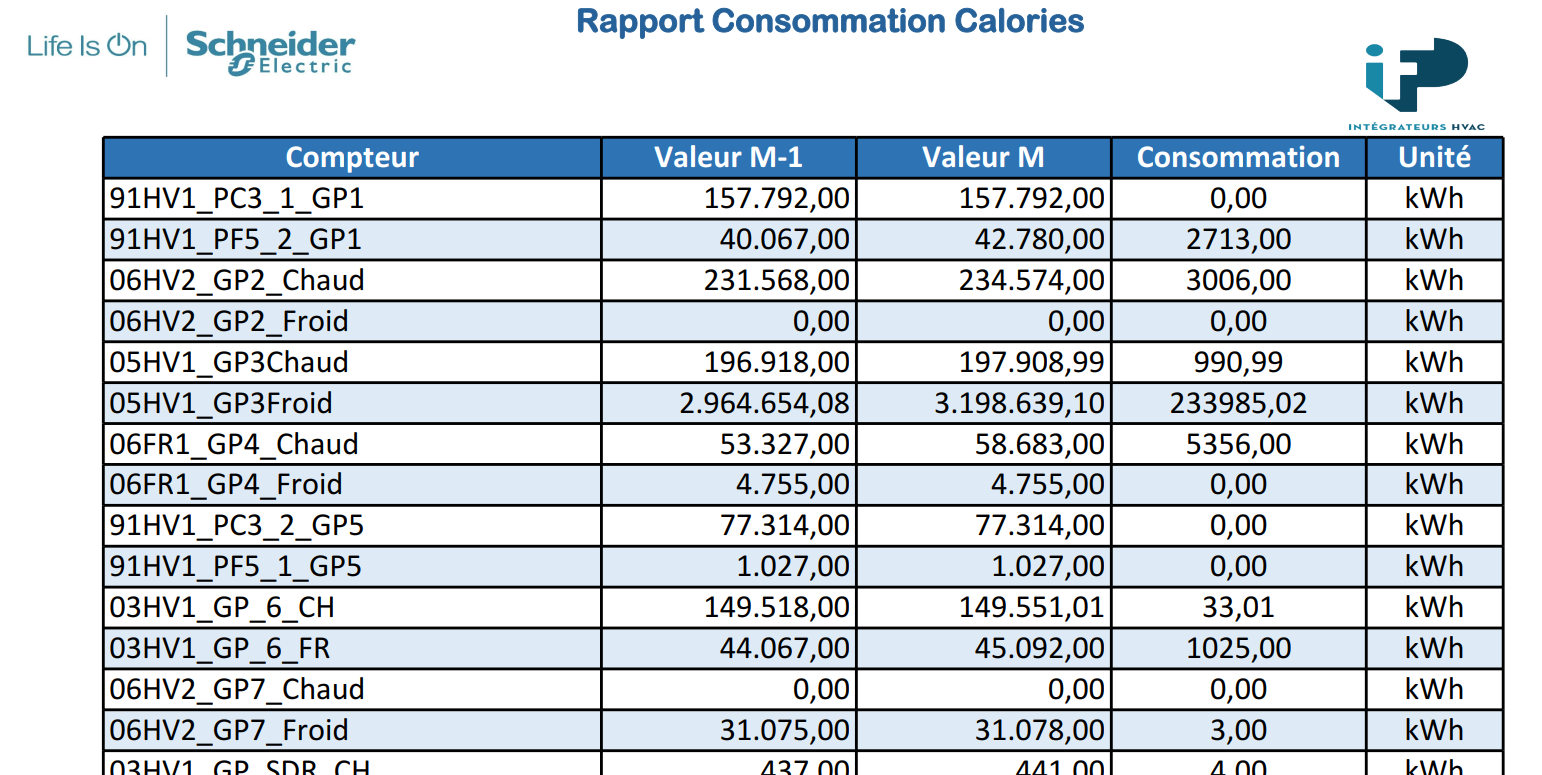Select the 06HV2_GP7_Froid counter cell
This screenshot has height=775, width=1542.
(352, 731)
